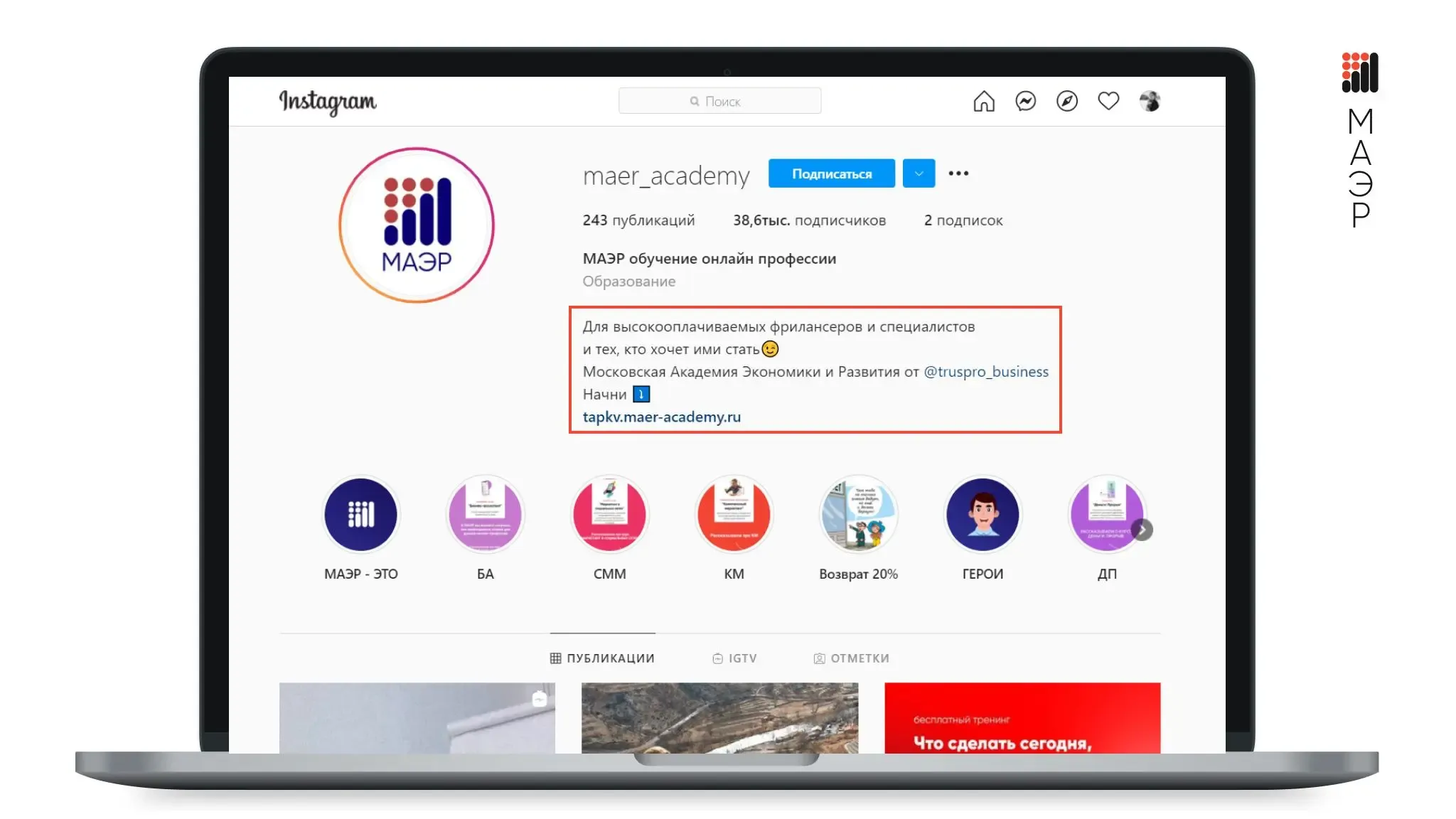Click the Подписаться follow button

[x=831, y=173]
